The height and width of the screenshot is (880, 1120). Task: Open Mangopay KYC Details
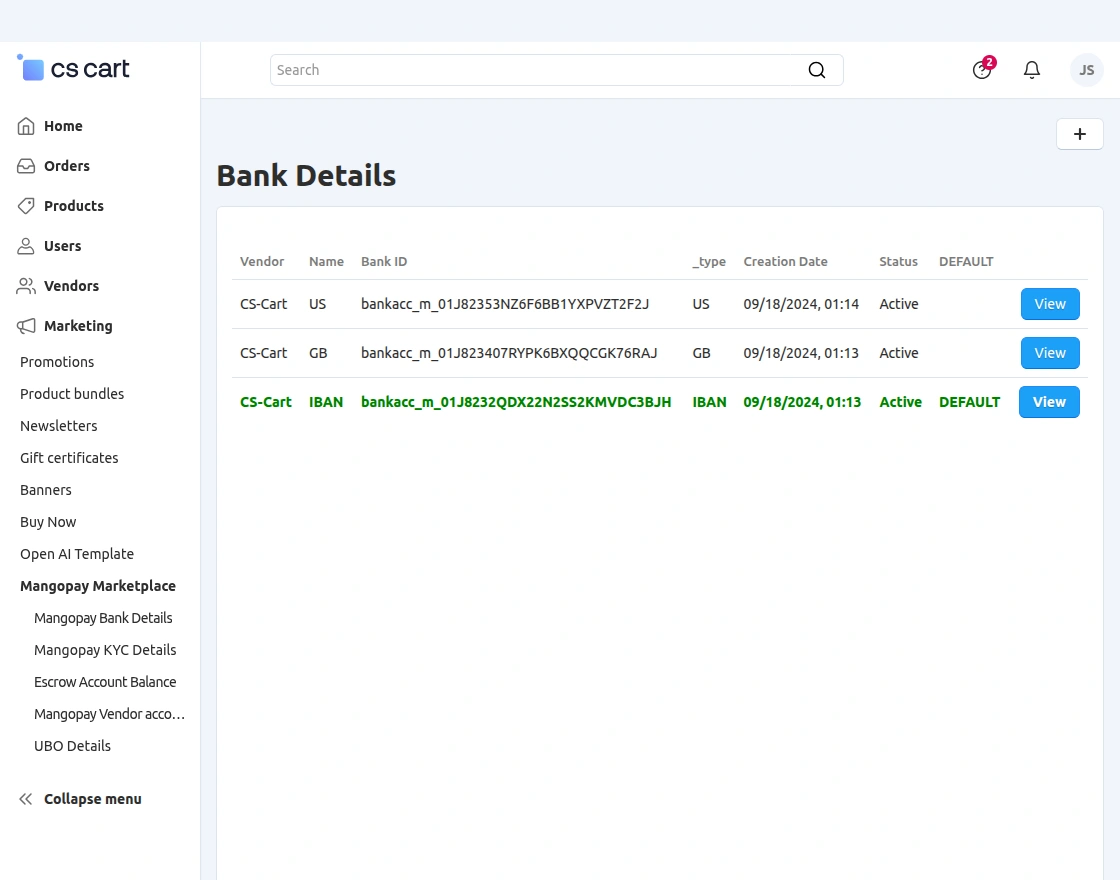point(105,650)
